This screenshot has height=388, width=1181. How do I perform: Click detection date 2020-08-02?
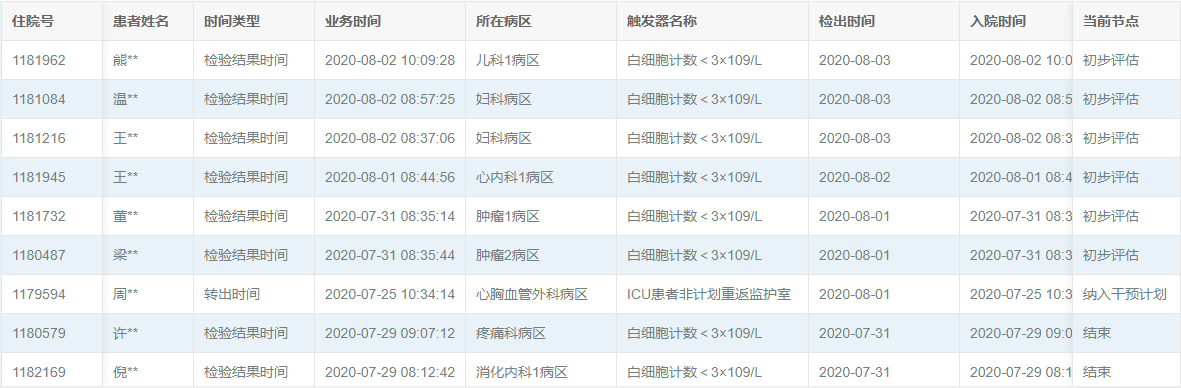[854, 178]
